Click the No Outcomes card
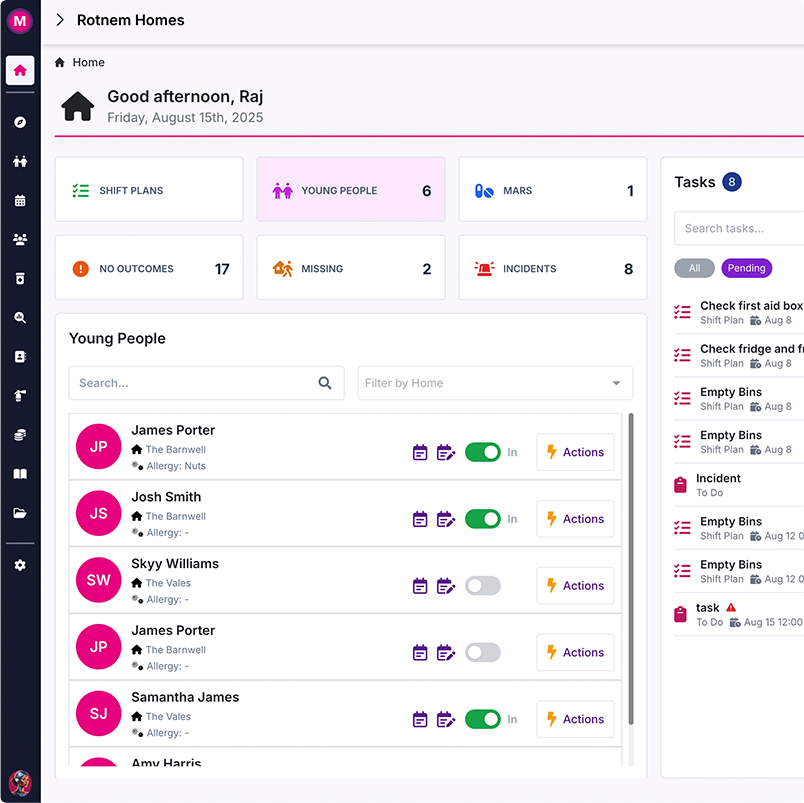The image size is (804, 803). (148, 267)
